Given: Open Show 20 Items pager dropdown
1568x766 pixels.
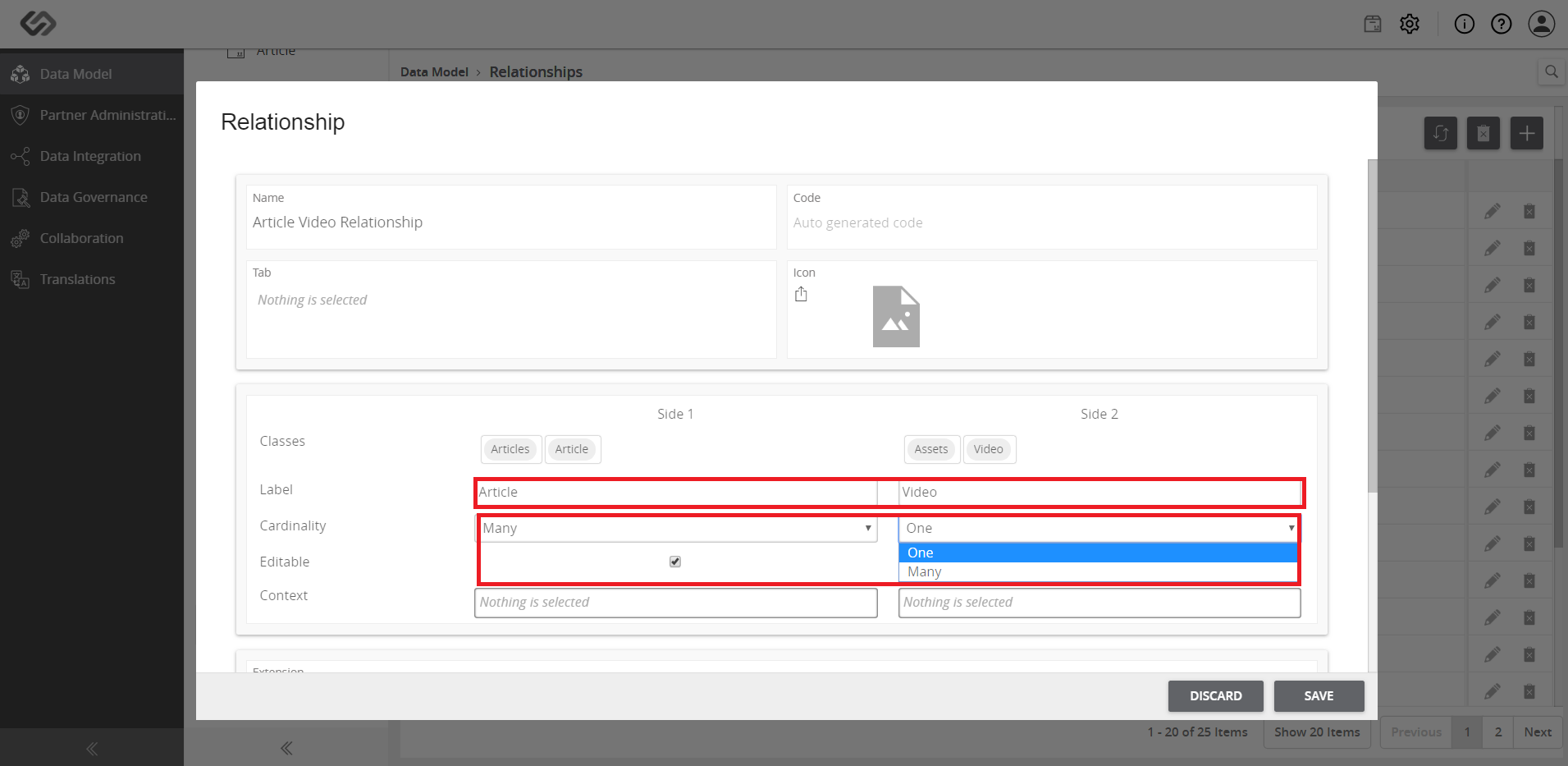Looking at the screenshot, I should pos(1317,732).
